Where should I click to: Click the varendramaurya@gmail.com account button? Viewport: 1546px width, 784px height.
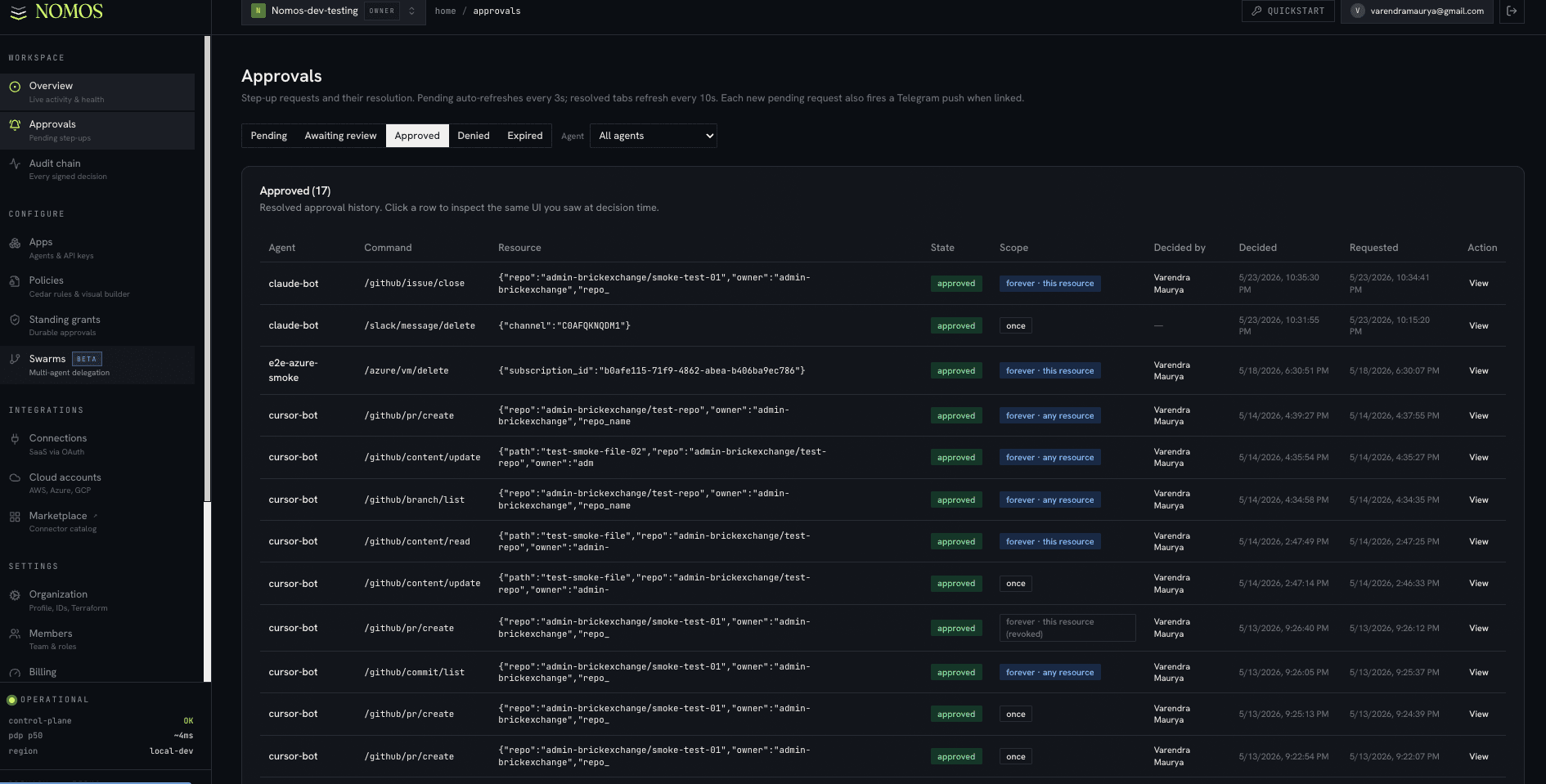click(x=1418, y=11)
